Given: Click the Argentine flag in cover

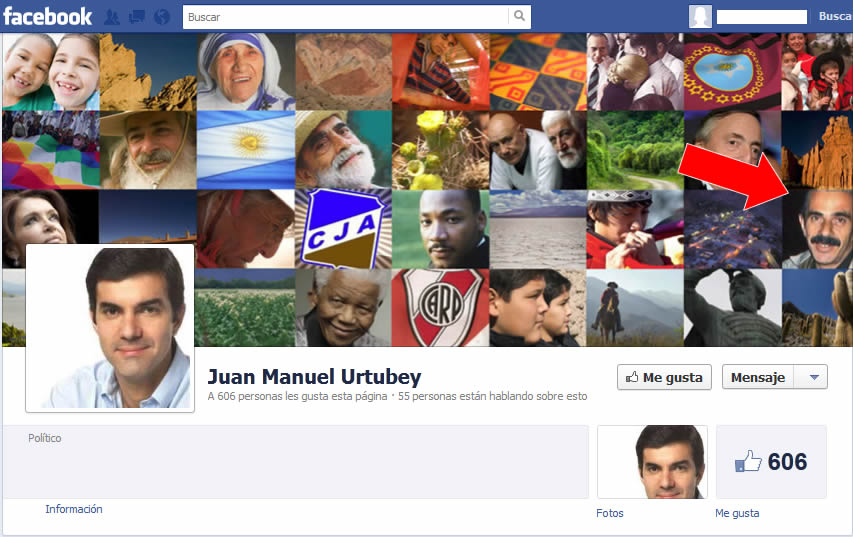Looking at the screenshot, I should 246,150.
